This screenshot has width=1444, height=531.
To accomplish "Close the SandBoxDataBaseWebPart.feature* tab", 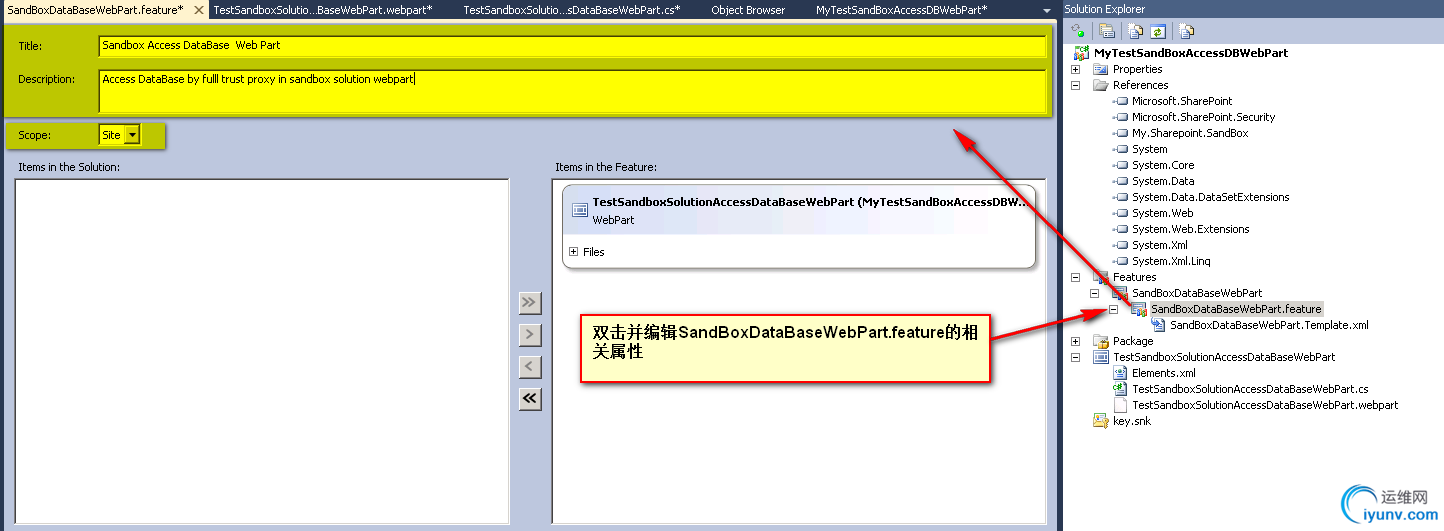I will click(x=198, y=10).
